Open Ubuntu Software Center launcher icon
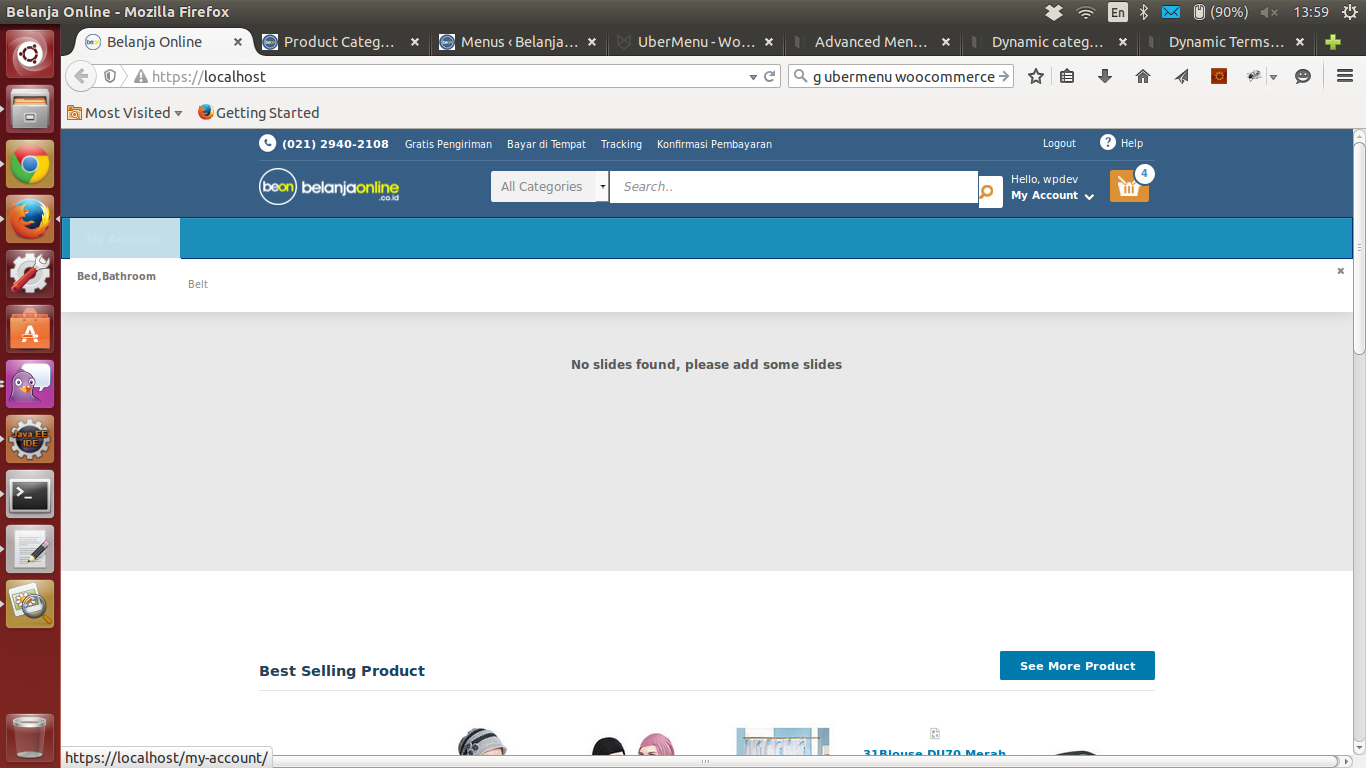Image resolution: width=1366 pixels, height=768 pixels. 30,328
